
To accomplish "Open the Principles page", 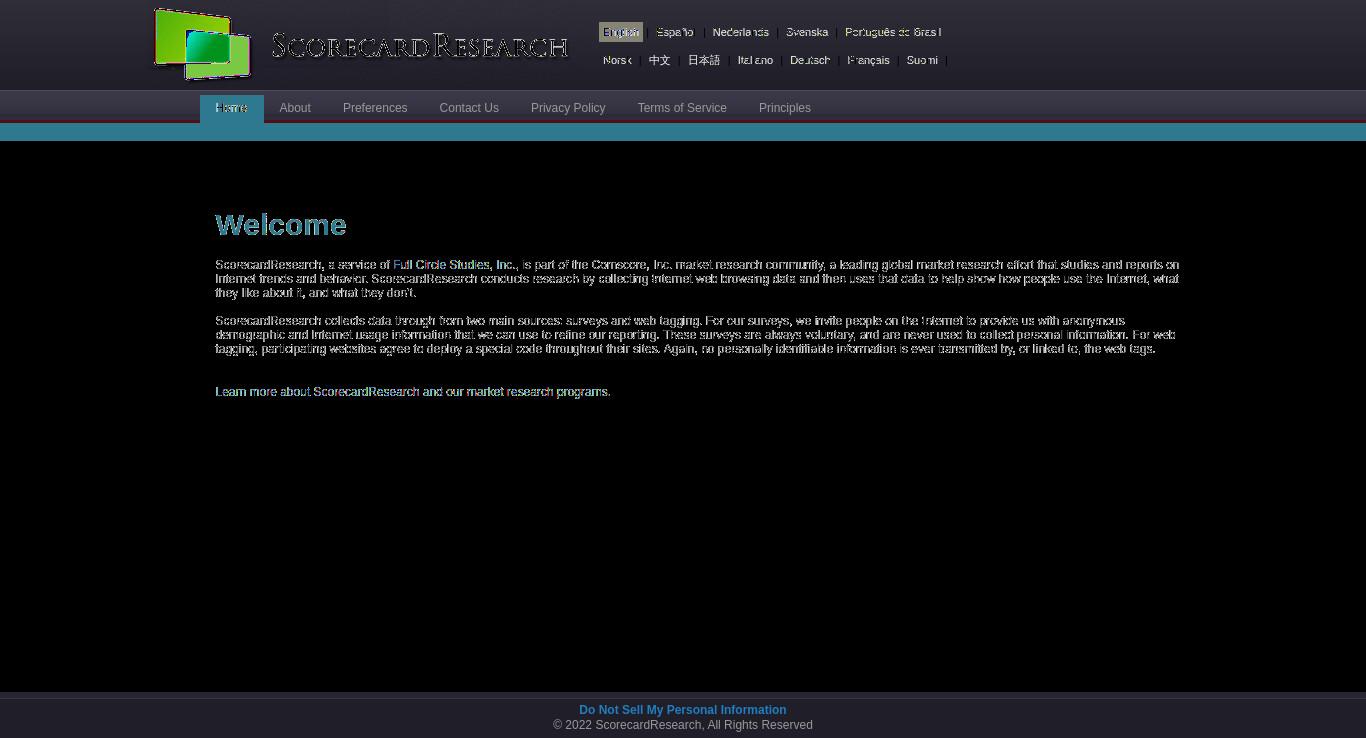I will click(x=785, y=108).
